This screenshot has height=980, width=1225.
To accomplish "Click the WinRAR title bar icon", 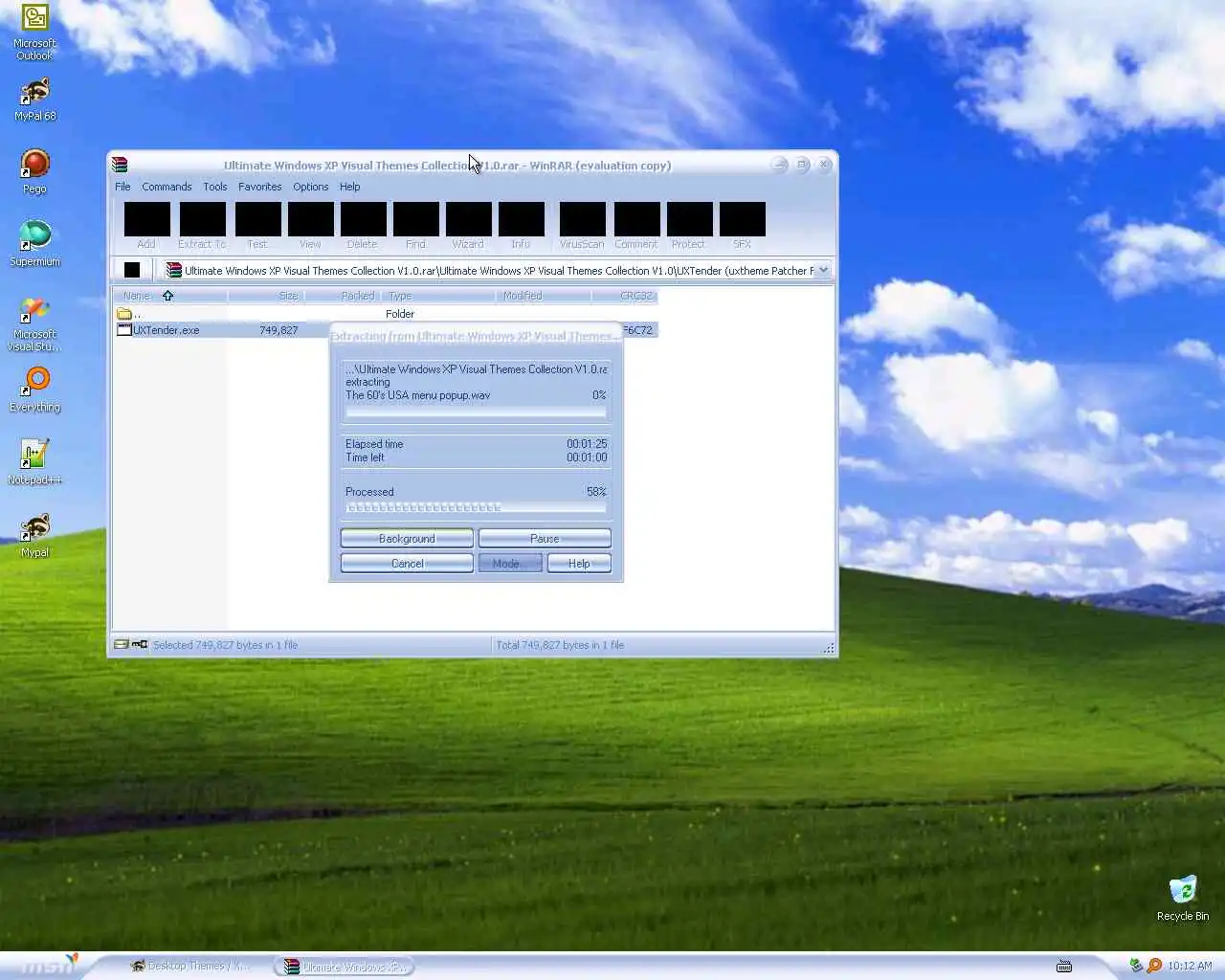I will click(120, 165).
